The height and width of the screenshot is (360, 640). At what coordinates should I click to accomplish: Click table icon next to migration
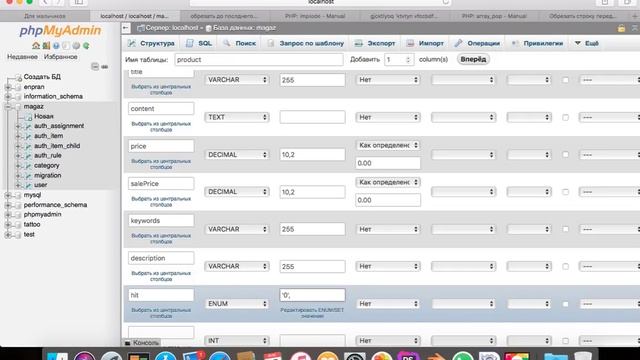28,176
